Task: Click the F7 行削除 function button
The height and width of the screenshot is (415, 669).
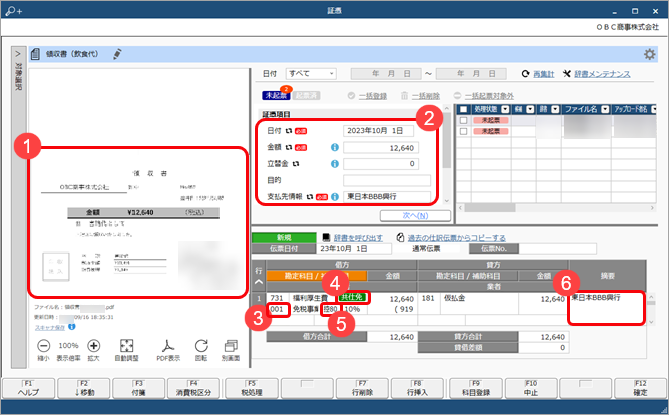Action: (x=362, y=388)
